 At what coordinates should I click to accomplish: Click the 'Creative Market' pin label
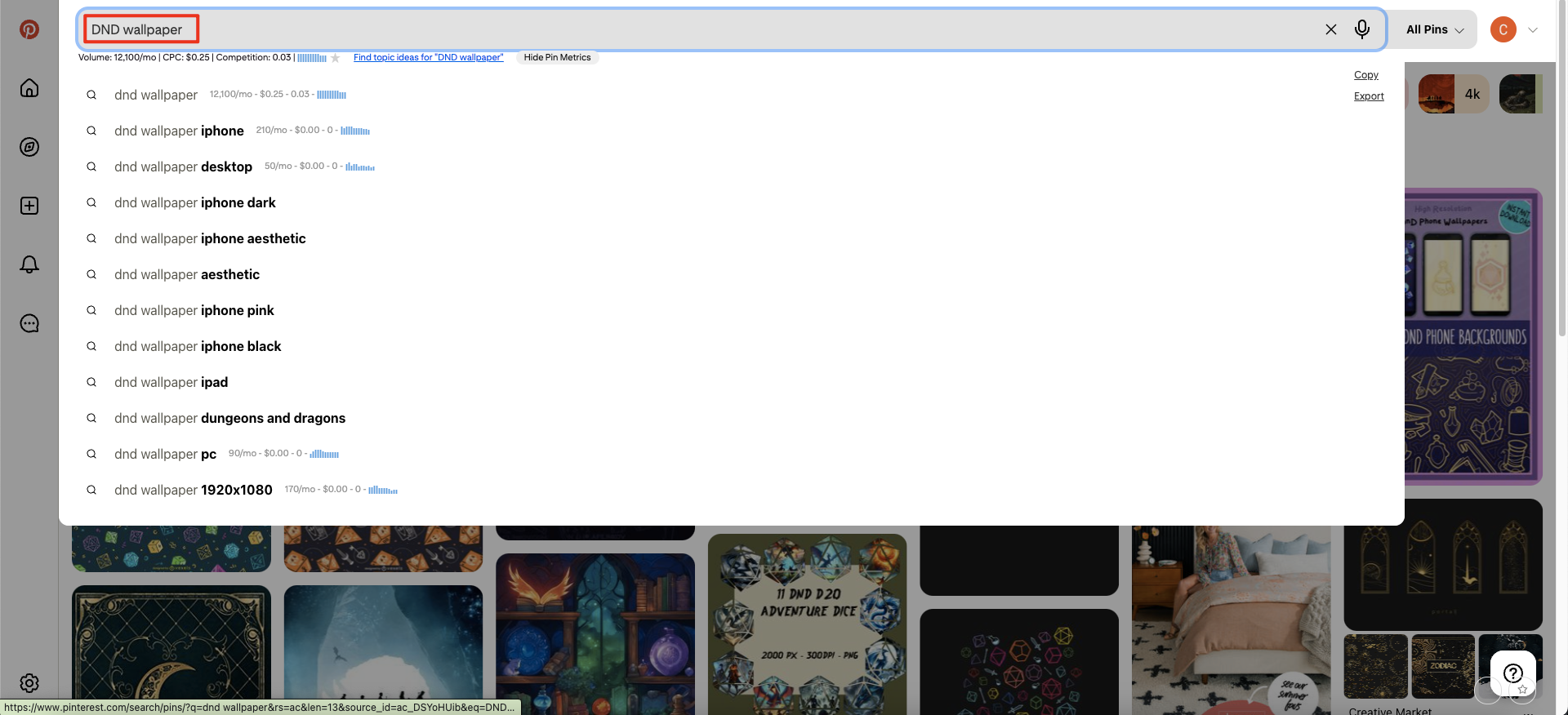coord(1390,711)
